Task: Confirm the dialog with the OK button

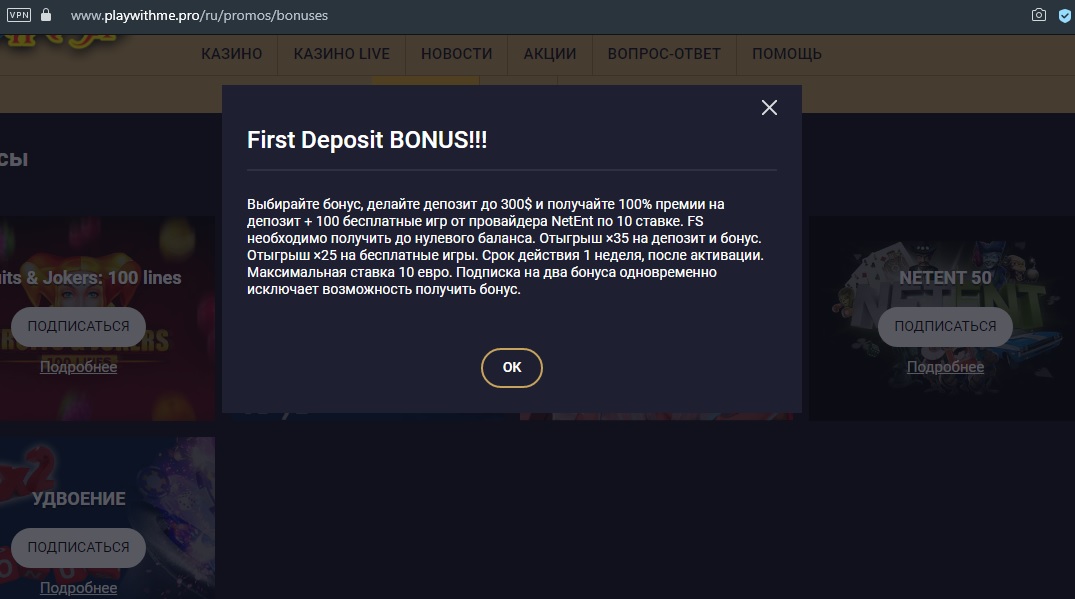Action: tap(511, 367)
